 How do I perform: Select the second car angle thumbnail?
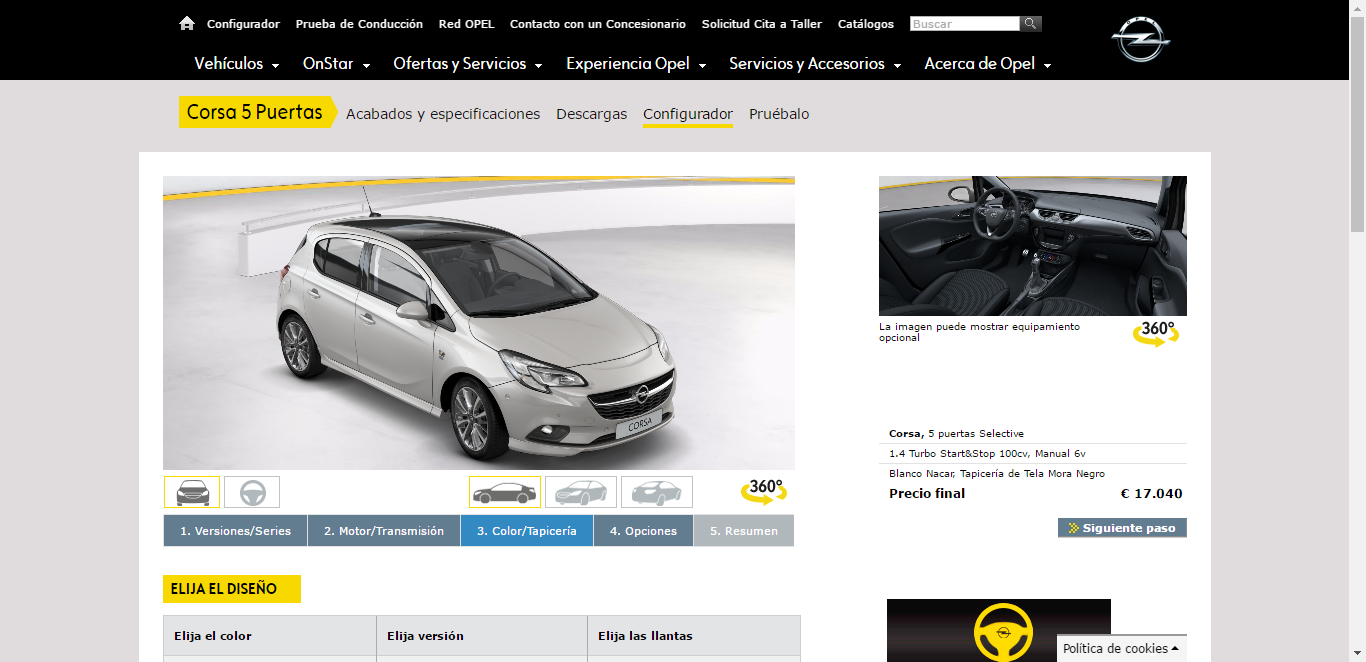[x=581, y=492]
